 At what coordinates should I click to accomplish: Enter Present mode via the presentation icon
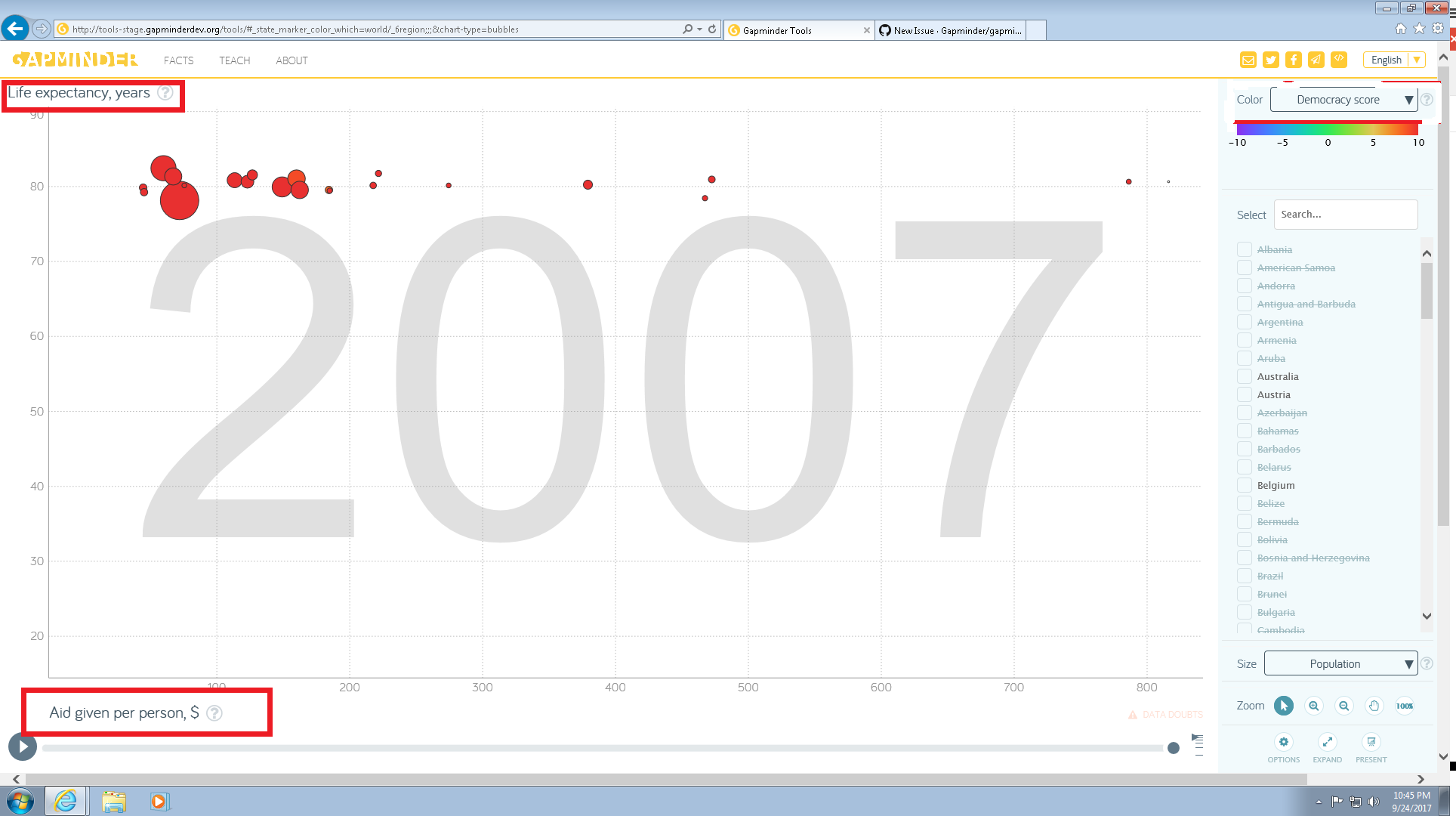point(1371,742)
